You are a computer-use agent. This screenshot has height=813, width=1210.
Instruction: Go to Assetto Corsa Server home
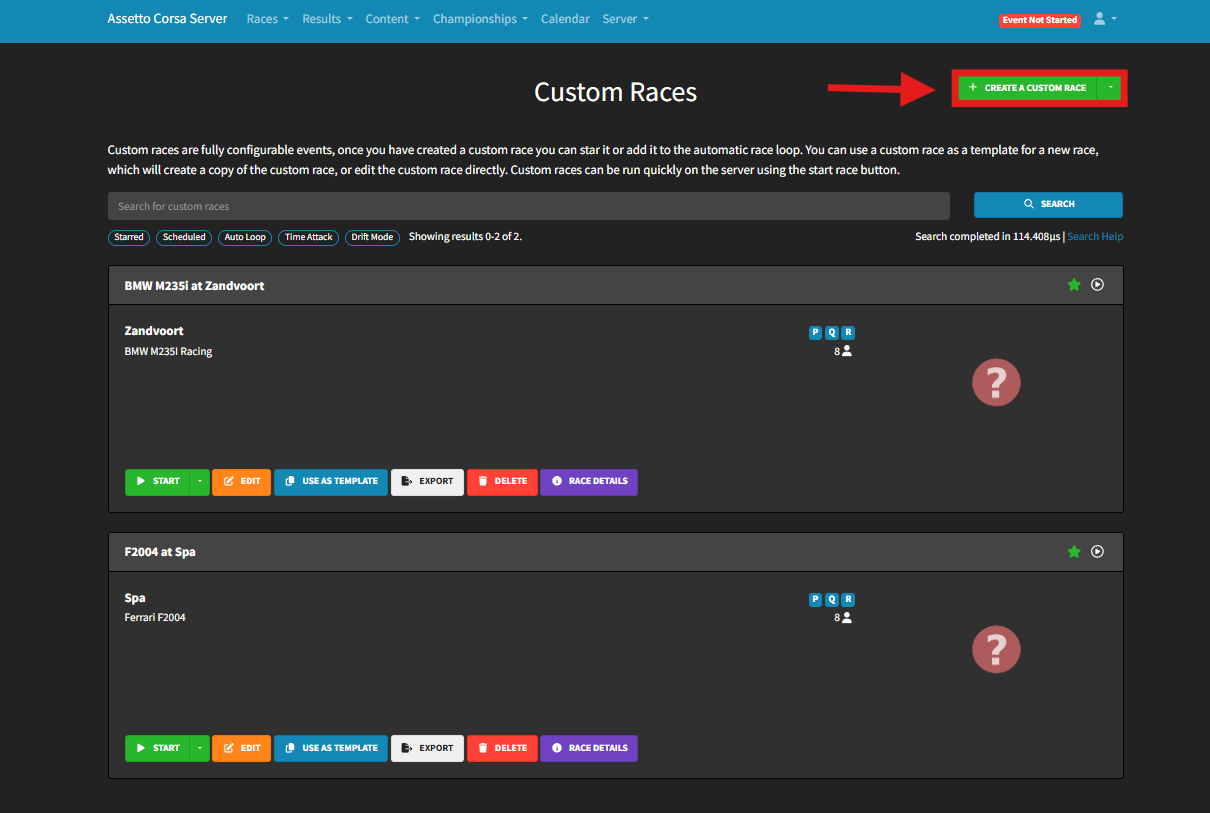pyautogui.click(x=167, y=19)
